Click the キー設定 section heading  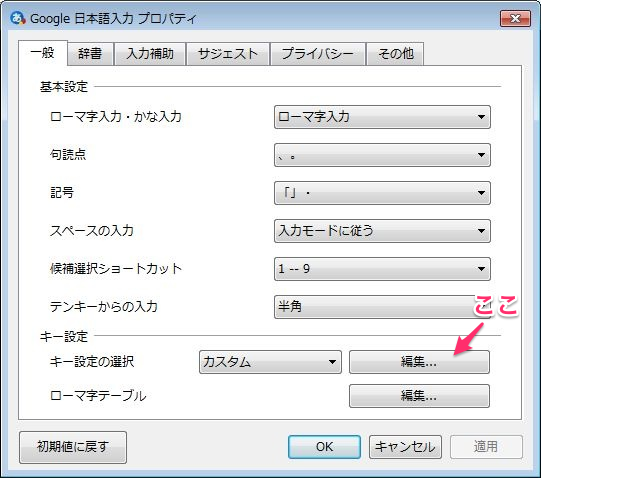click(x=64, y=337)
